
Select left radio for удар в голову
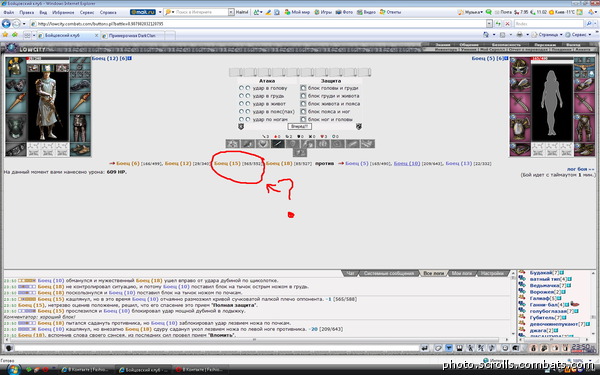(241, 88)
